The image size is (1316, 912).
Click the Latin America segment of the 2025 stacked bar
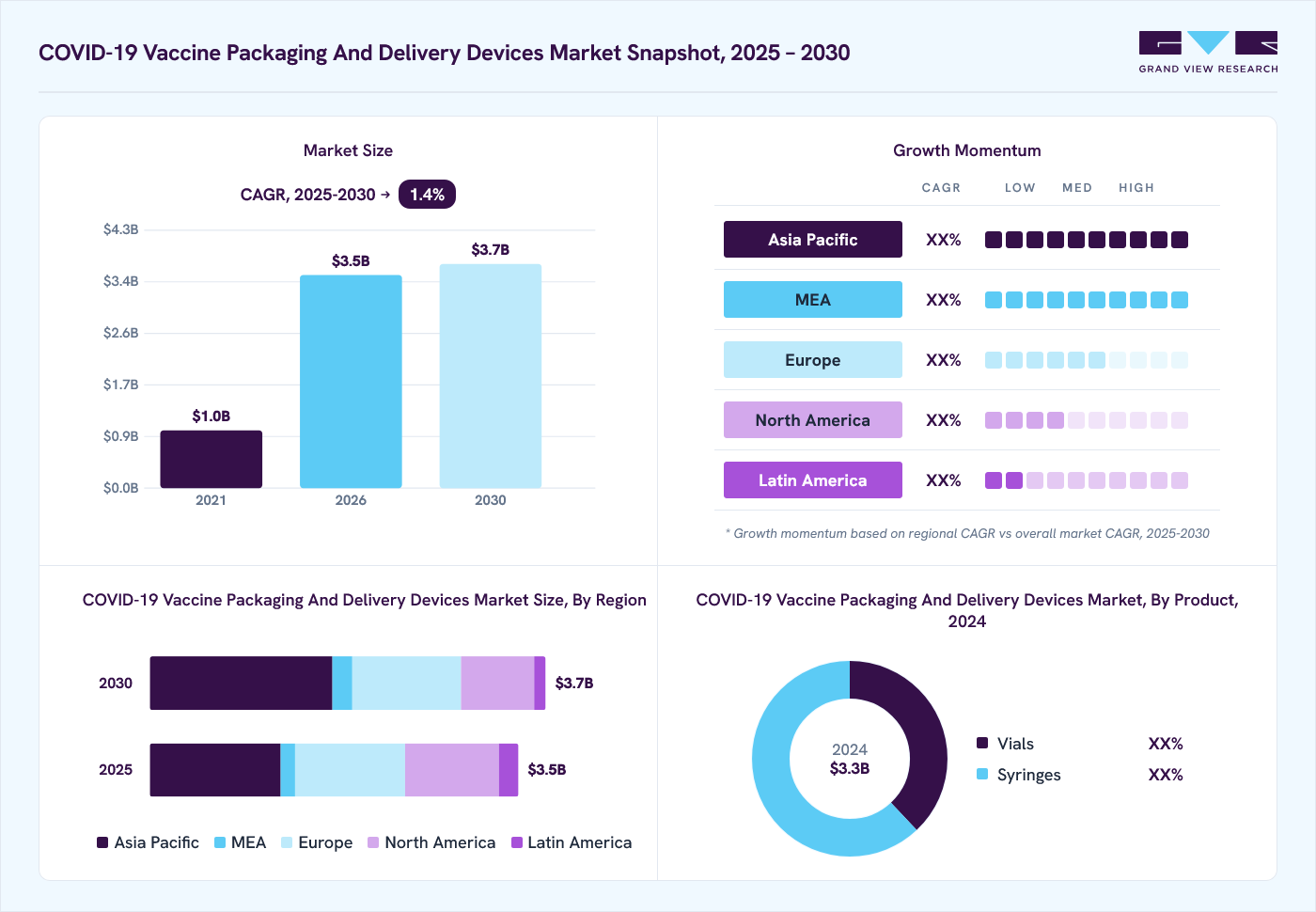(509, 770)
